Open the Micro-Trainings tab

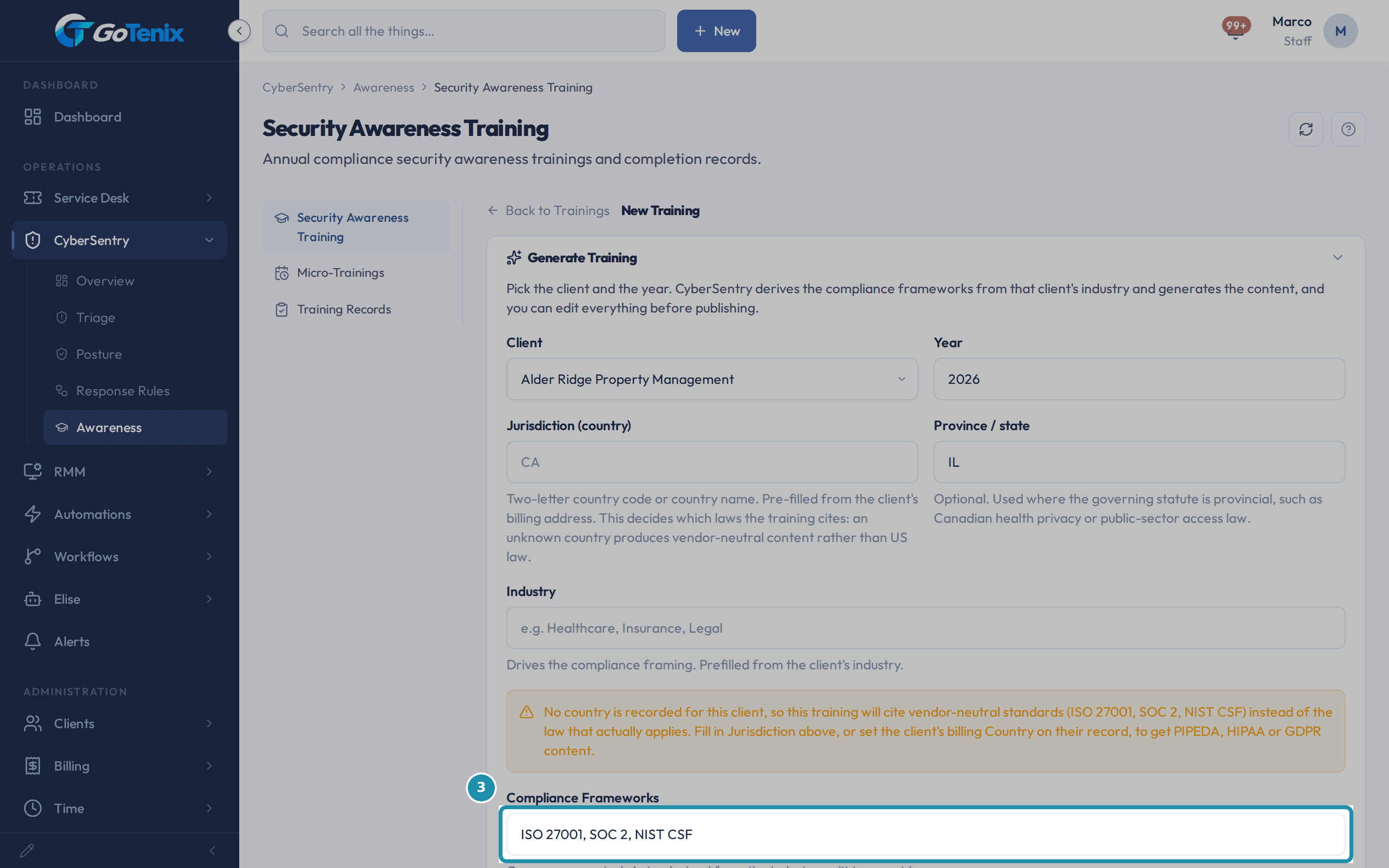(x=356, y=272)
